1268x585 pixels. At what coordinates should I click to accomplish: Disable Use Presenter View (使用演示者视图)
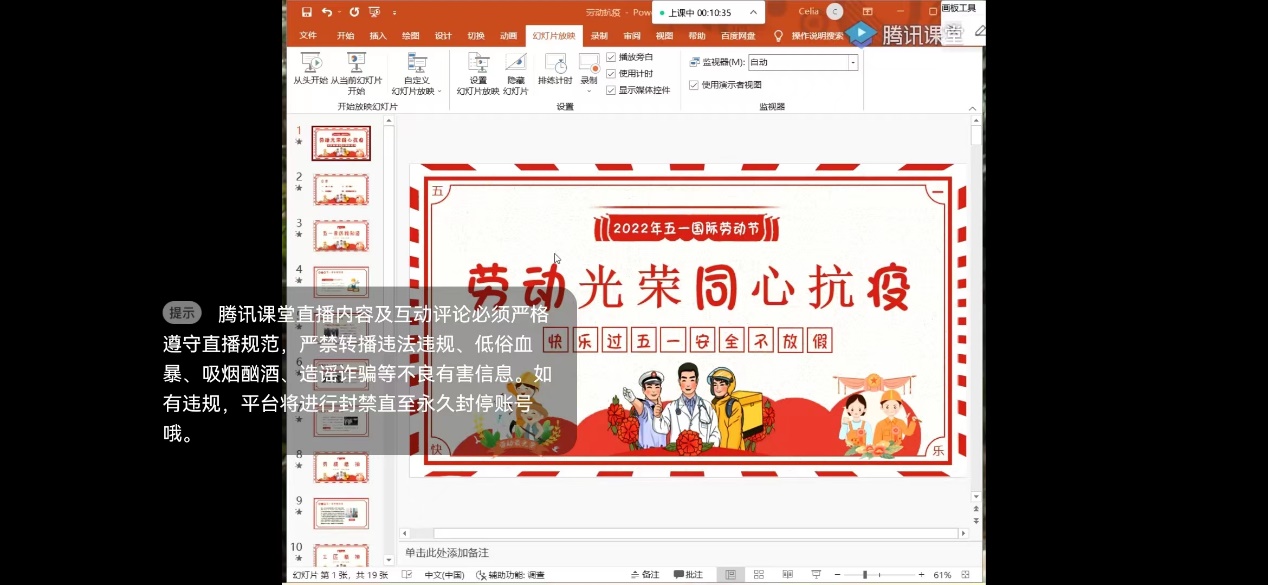[x=694, y=85]
